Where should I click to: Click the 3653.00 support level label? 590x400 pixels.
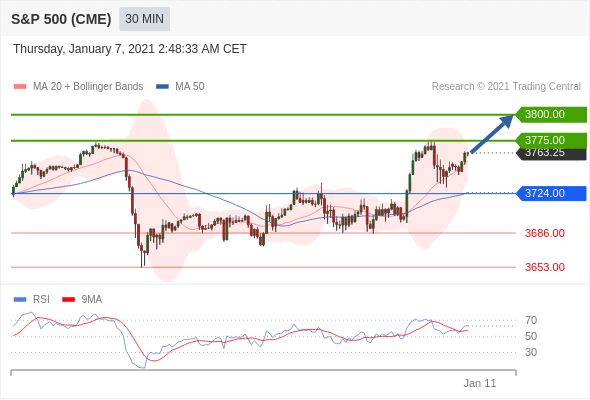[x=544, y=267]
